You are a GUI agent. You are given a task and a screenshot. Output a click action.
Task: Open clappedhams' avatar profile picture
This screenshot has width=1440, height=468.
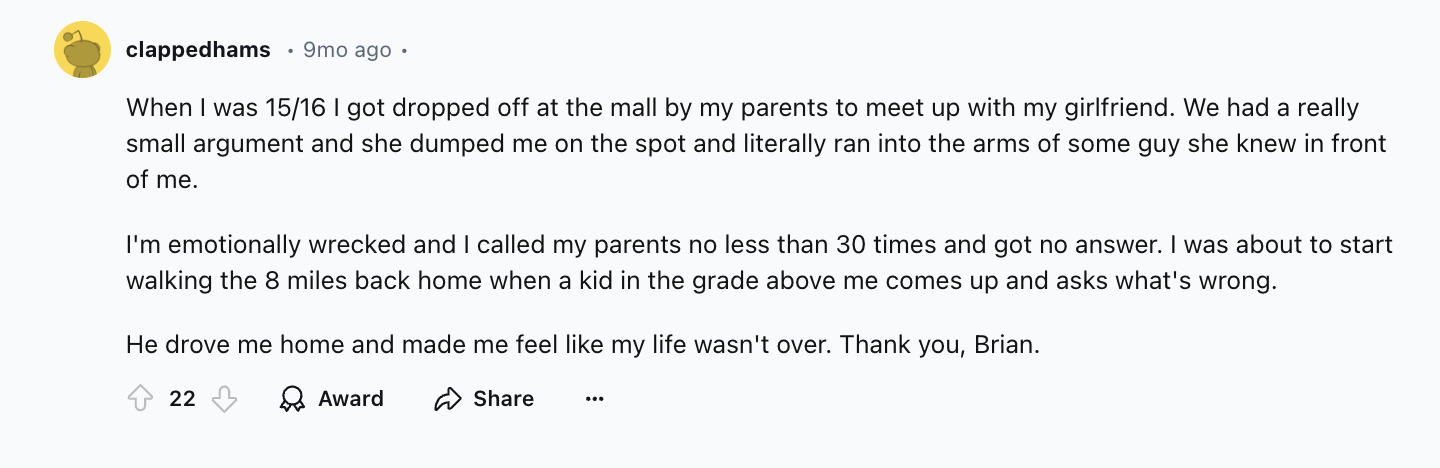[x=82, y=49]
